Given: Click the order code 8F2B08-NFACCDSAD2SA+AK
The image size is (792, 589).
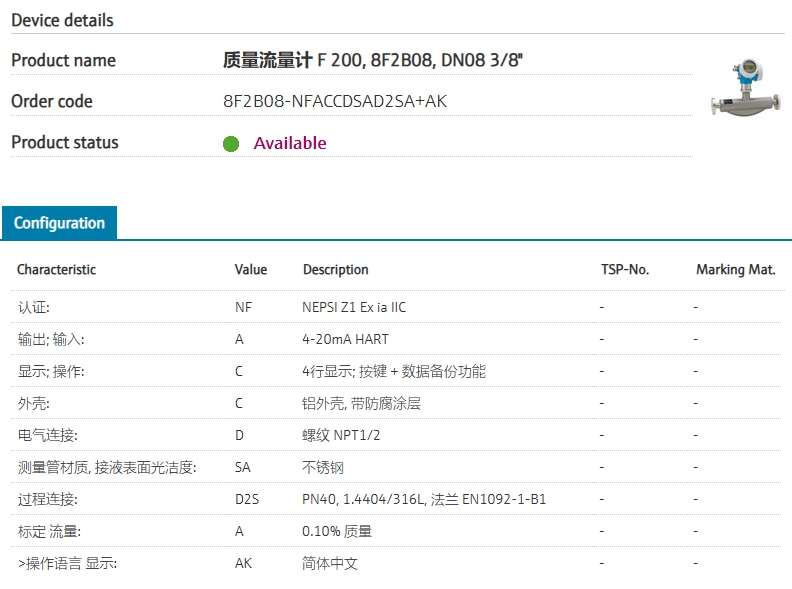Looking at the screenshot, I should [x=335, y=102].
